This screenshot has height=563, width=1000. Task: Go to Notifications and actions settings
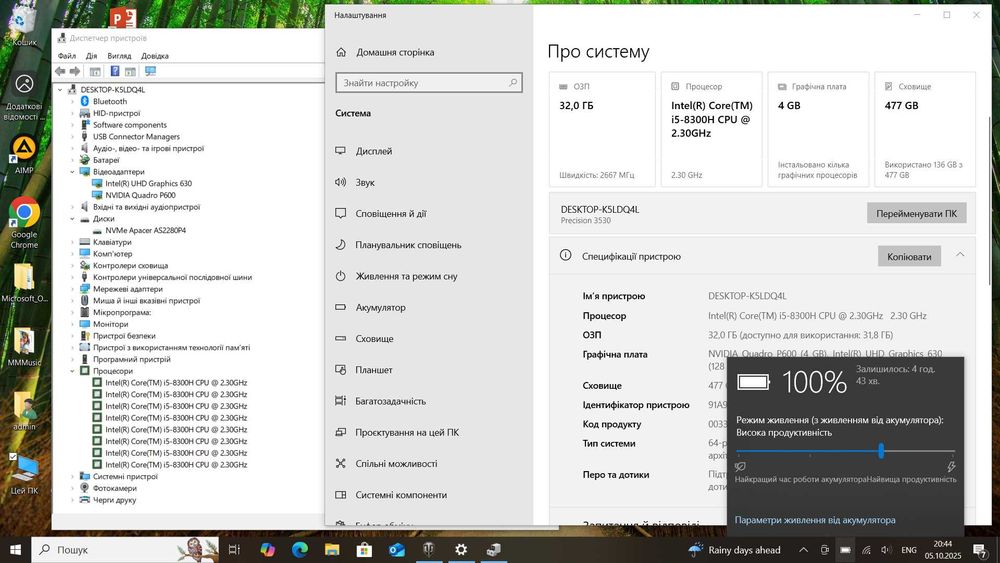point(391,214)
